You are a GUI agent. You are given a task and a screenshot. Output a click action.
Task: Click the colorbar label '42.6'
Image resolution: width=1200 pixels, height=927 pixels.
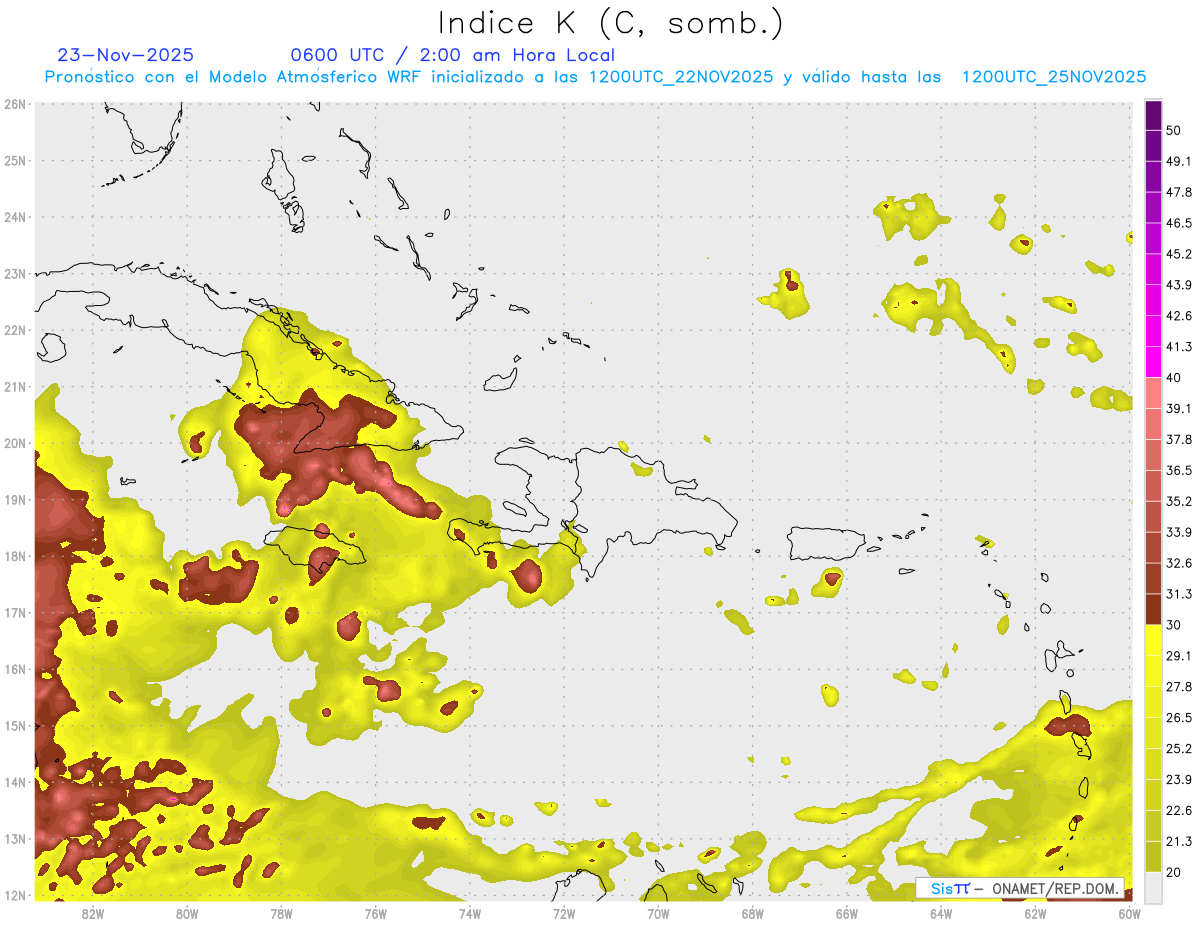coord(1178,316)
